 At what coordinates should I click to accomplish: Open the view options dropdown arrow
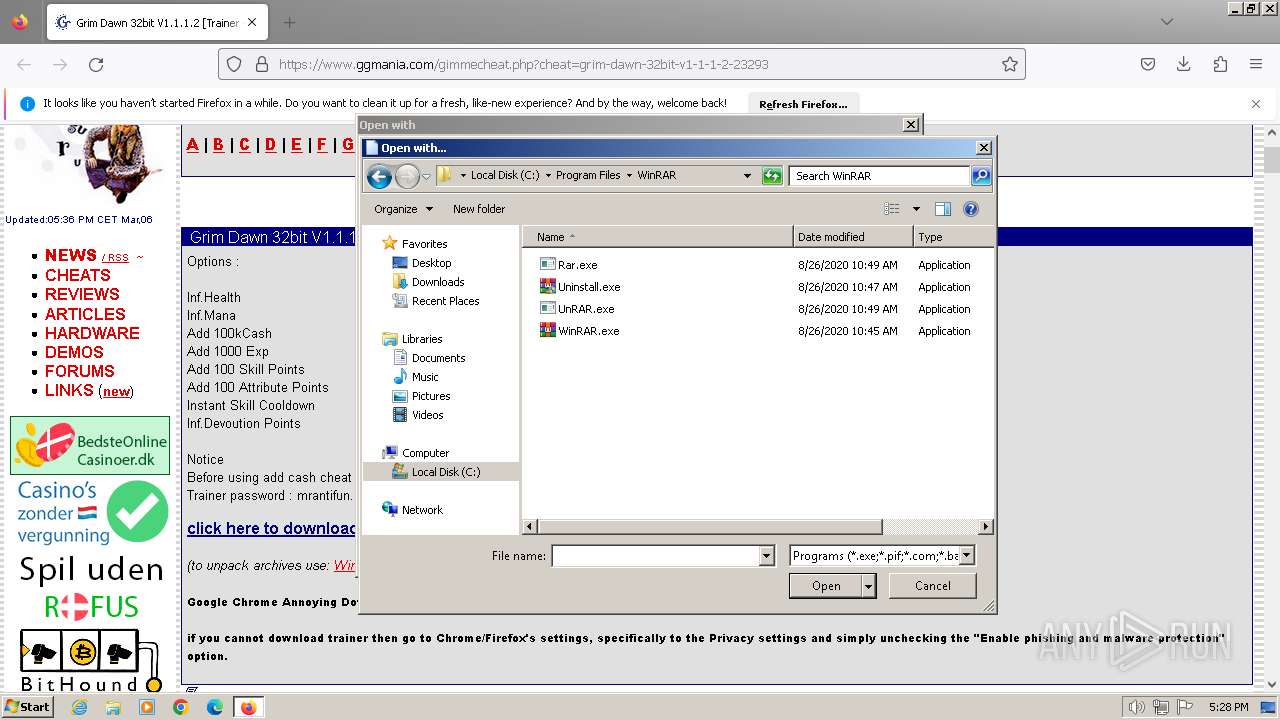pos(916,209)
